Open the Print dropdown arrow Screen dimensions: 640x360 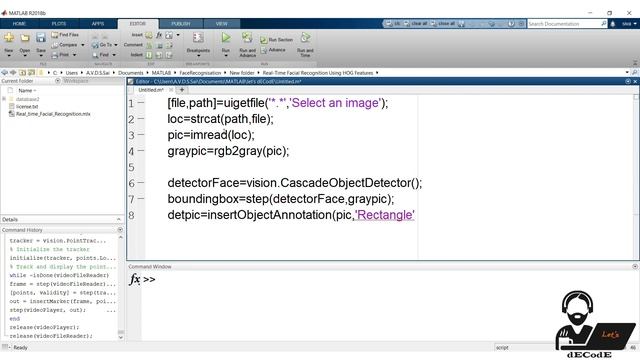(x=74, y=55)
